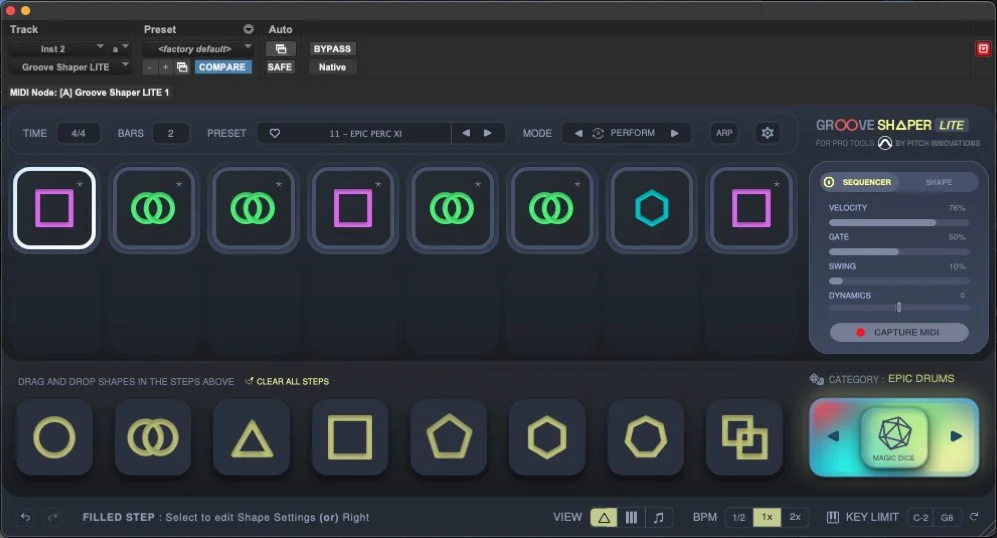Pick the hexagon shape from palette
997x538 pixels.
coord(547,438)
